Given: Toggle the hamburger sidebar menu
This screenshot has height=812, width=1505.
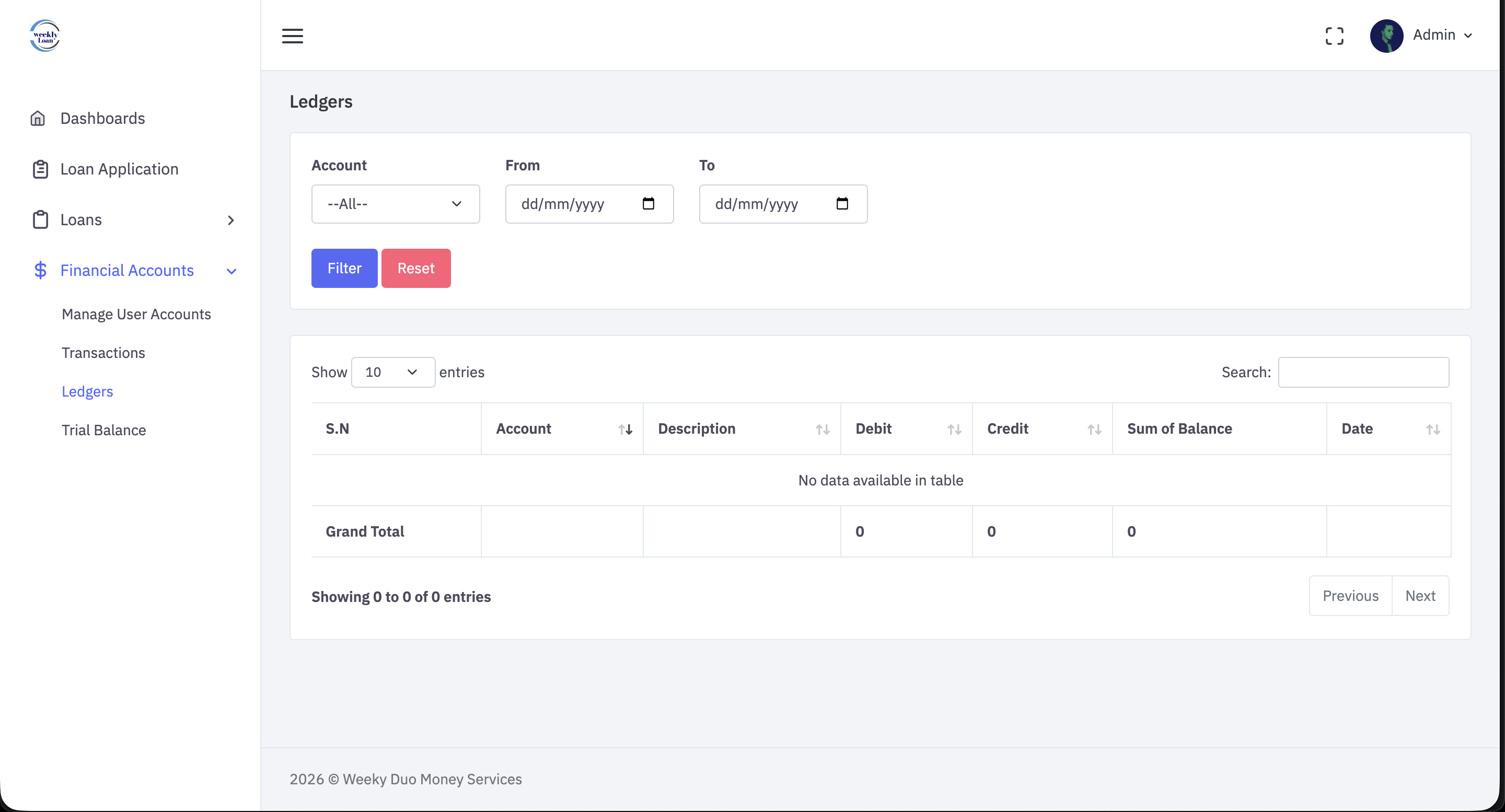Looking at the screenshot, I should coord(292,36).
